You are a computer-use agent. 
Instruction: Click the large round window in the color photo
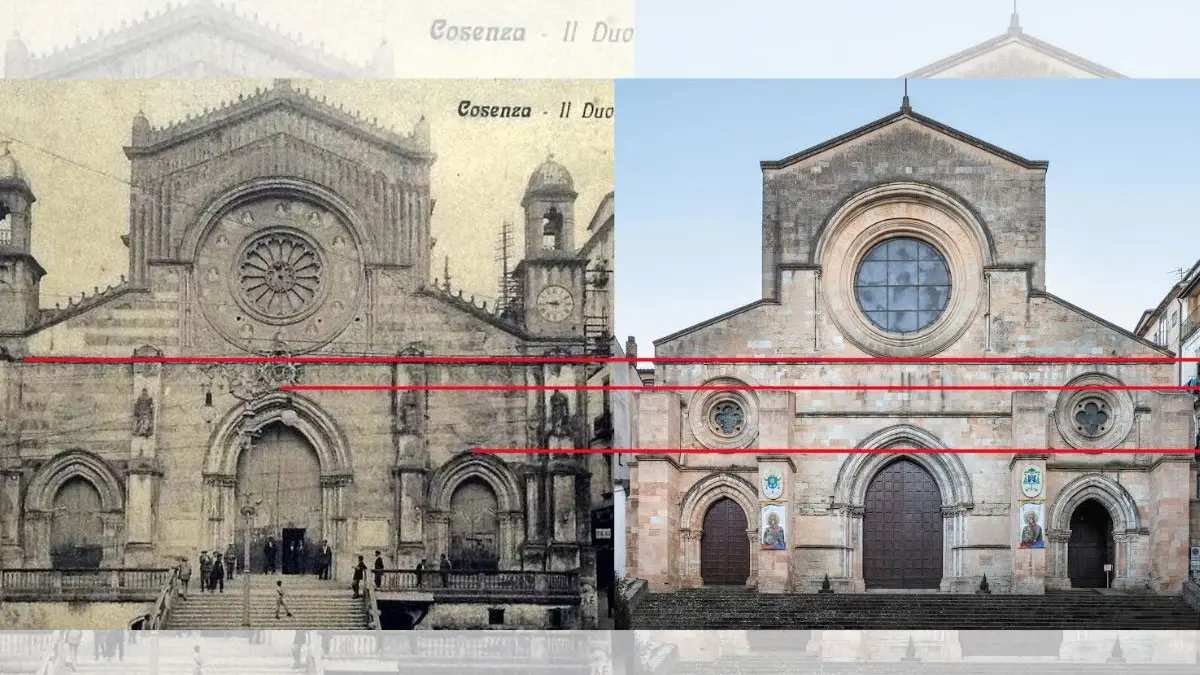click(x=903, y=285)
